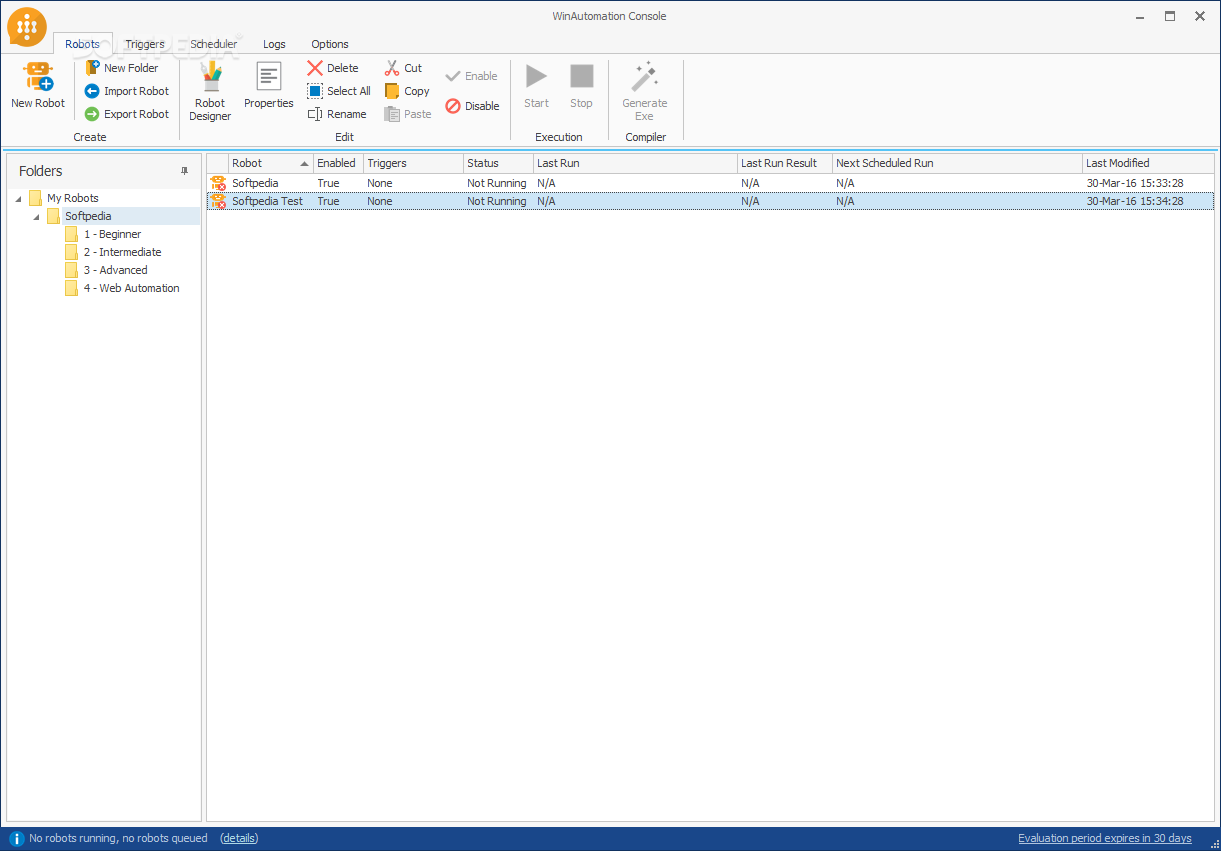The width and height of the screenshot is (1221, 851).
Task: Import Robot from file
Action: coord(127,91)
